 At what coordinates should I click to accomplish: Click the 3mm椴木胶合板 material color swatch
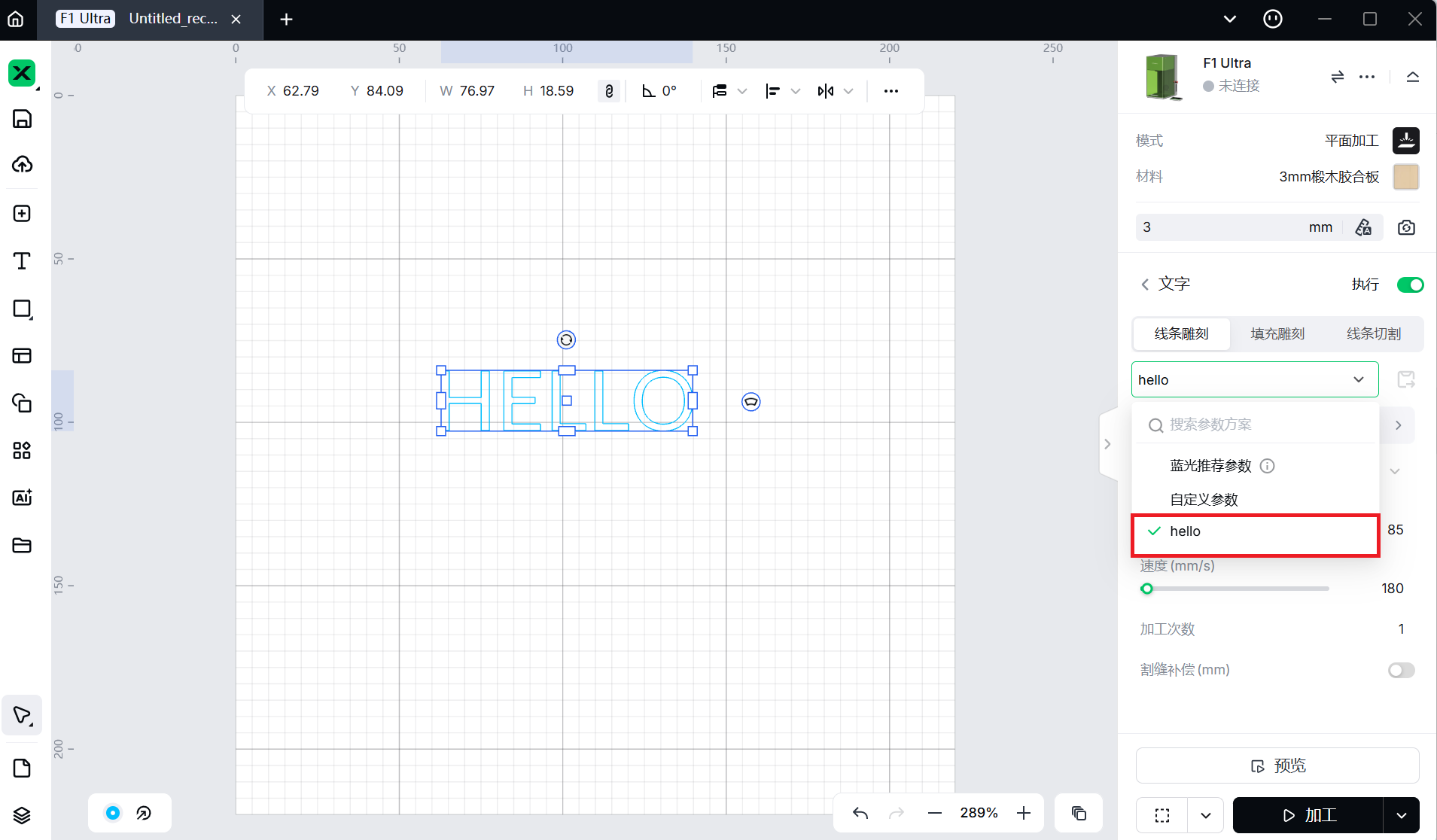click(x=1405, y=177)
